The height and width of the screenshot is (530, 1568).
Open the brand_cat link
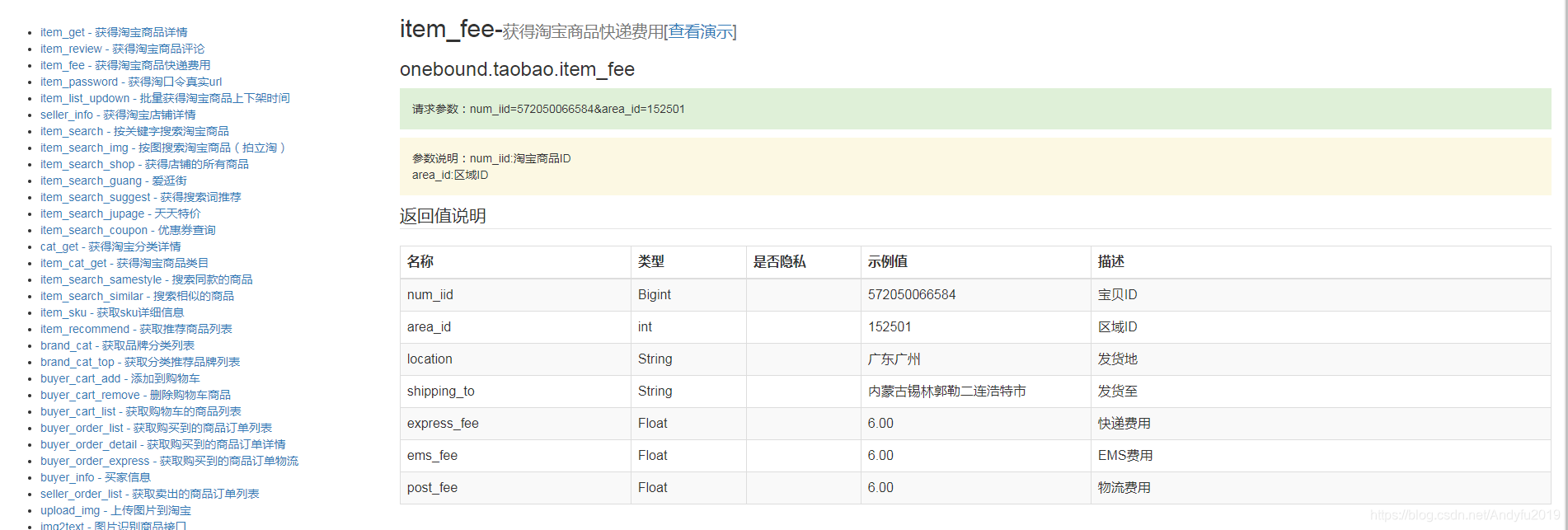[117, 345]
